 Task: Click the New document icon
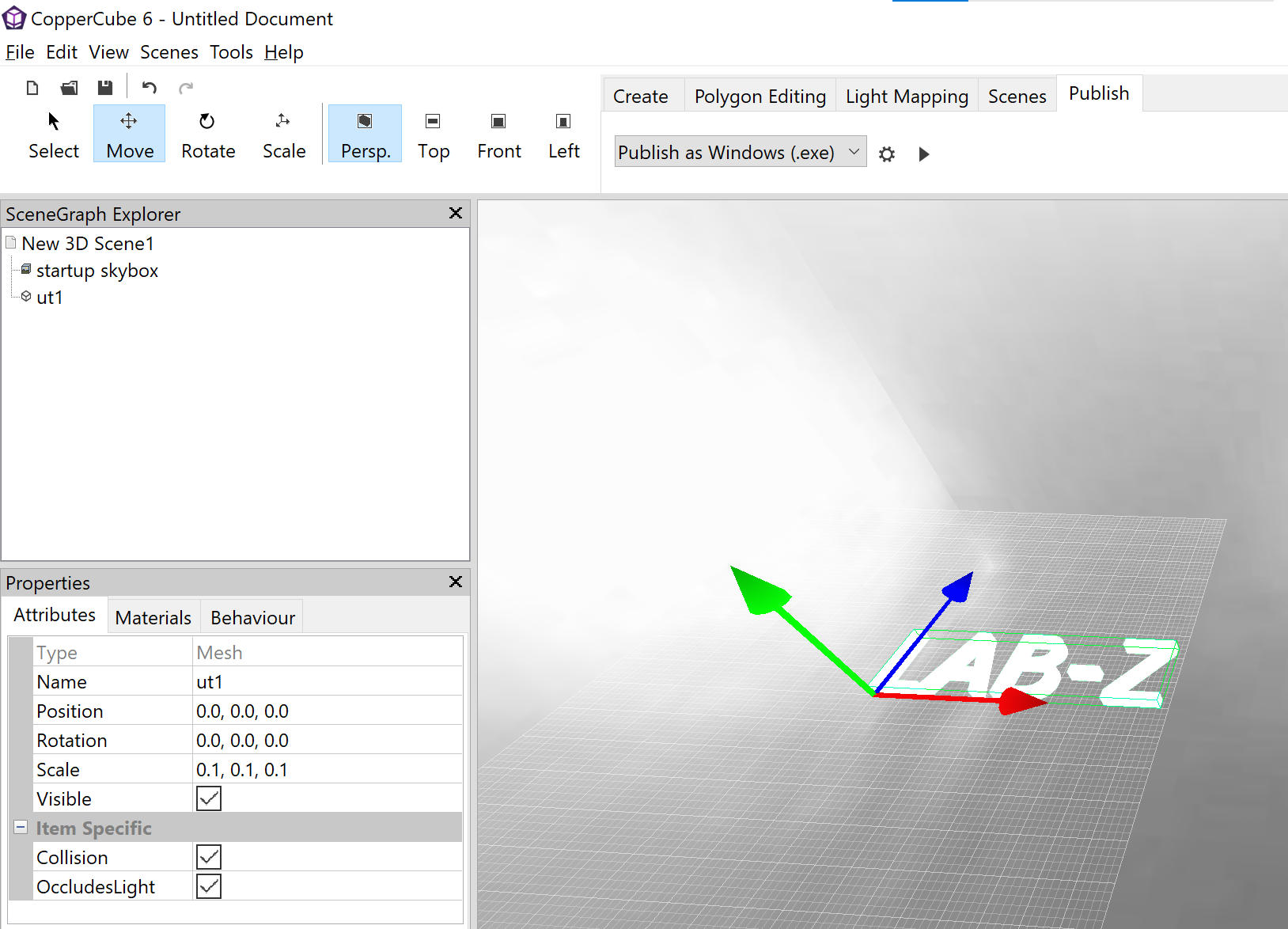32,88
